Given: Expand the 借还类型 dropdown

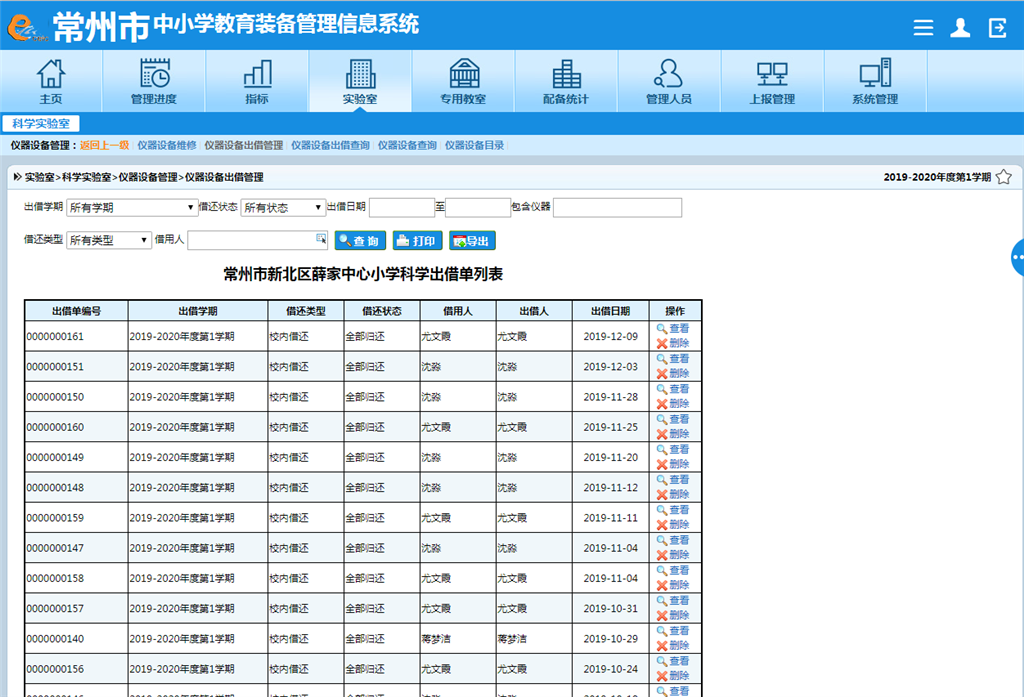Looking at the screenshot, I should point(109,240).
